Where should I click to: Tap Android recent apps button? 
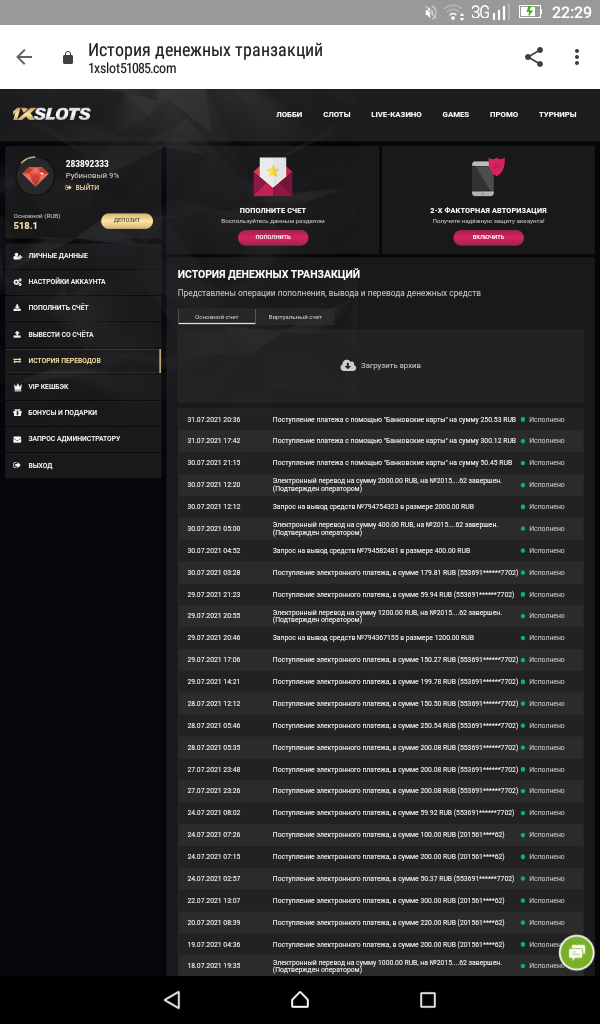[428, 1000]
